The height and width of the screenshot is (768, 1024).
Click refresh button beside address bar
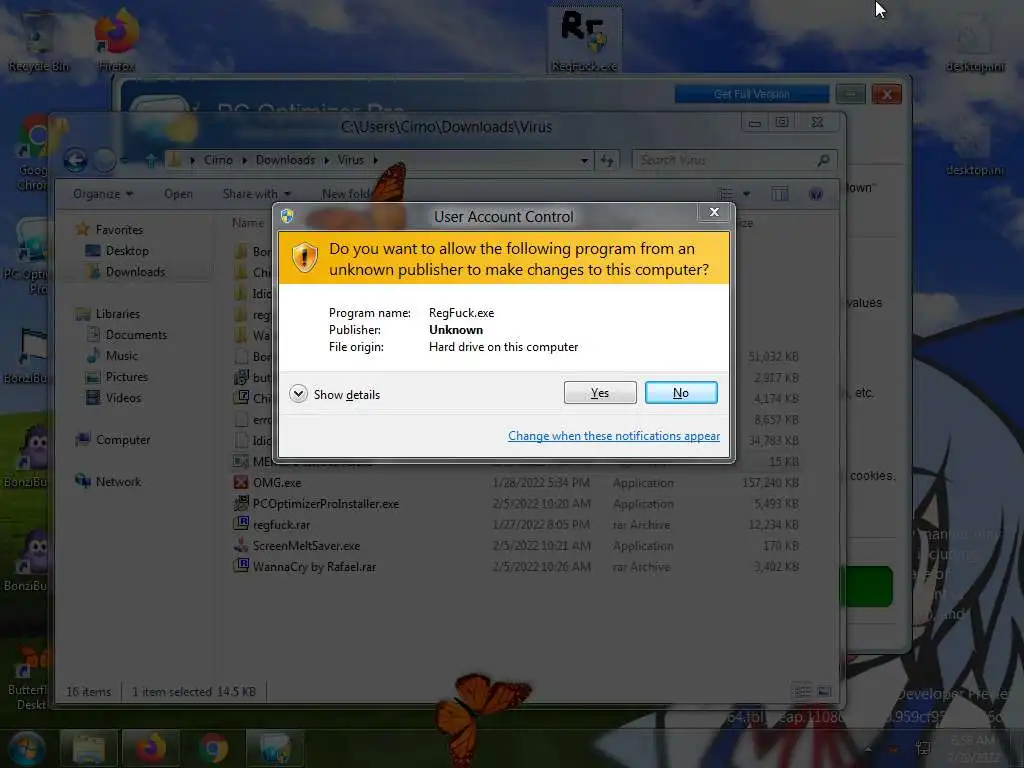[x=607, y=160]
